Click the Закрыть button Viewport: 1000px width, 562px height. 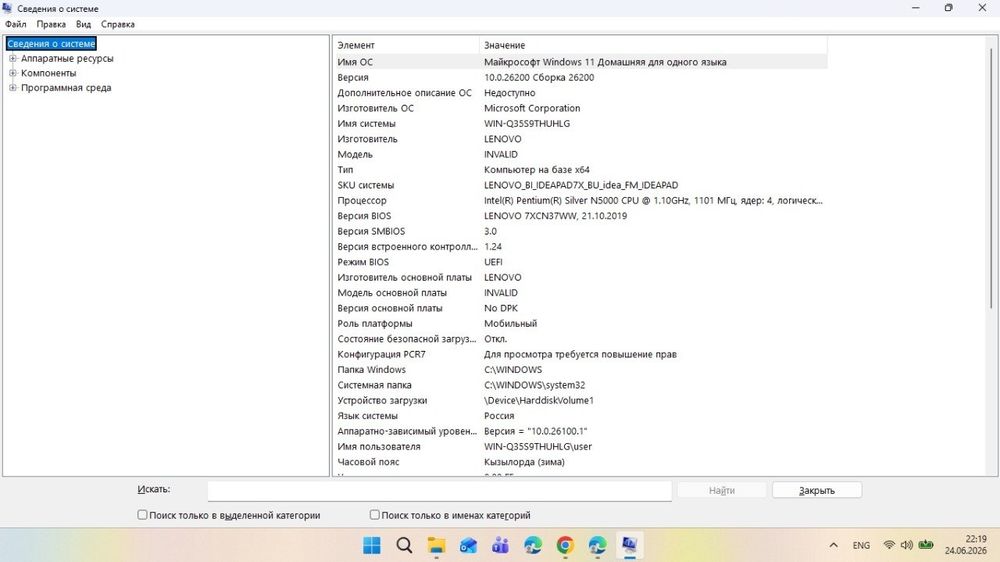817,491
